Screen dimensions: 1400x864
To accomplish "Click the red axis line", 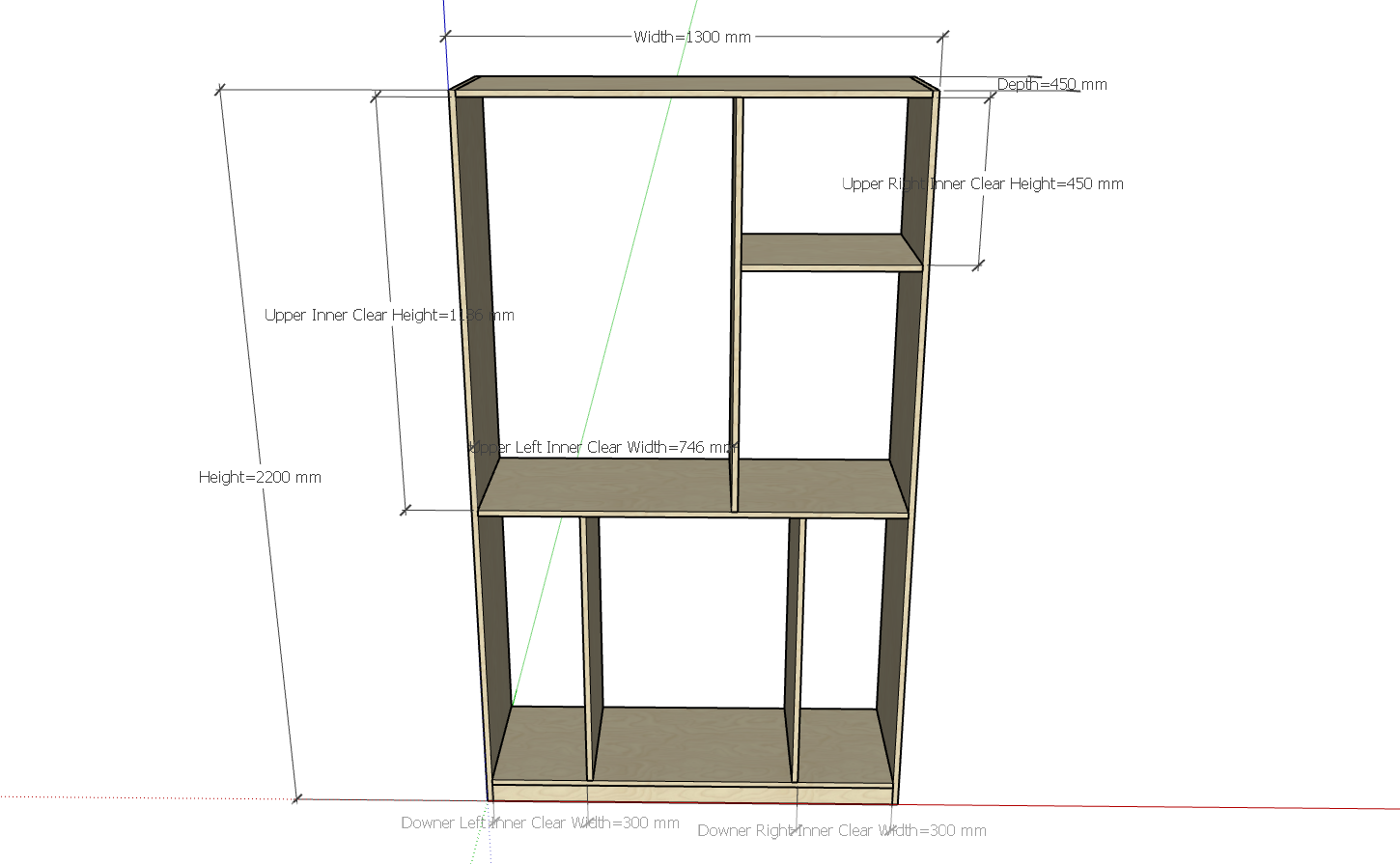I will coord(1159,806).
